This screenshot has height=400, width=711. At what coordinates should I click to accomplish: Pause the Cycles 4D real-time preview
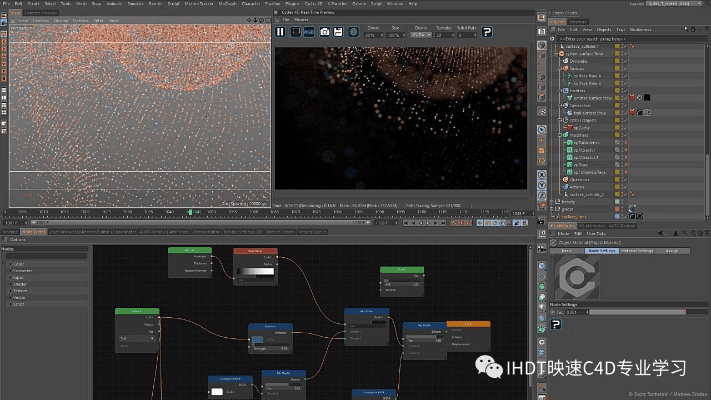281,32
